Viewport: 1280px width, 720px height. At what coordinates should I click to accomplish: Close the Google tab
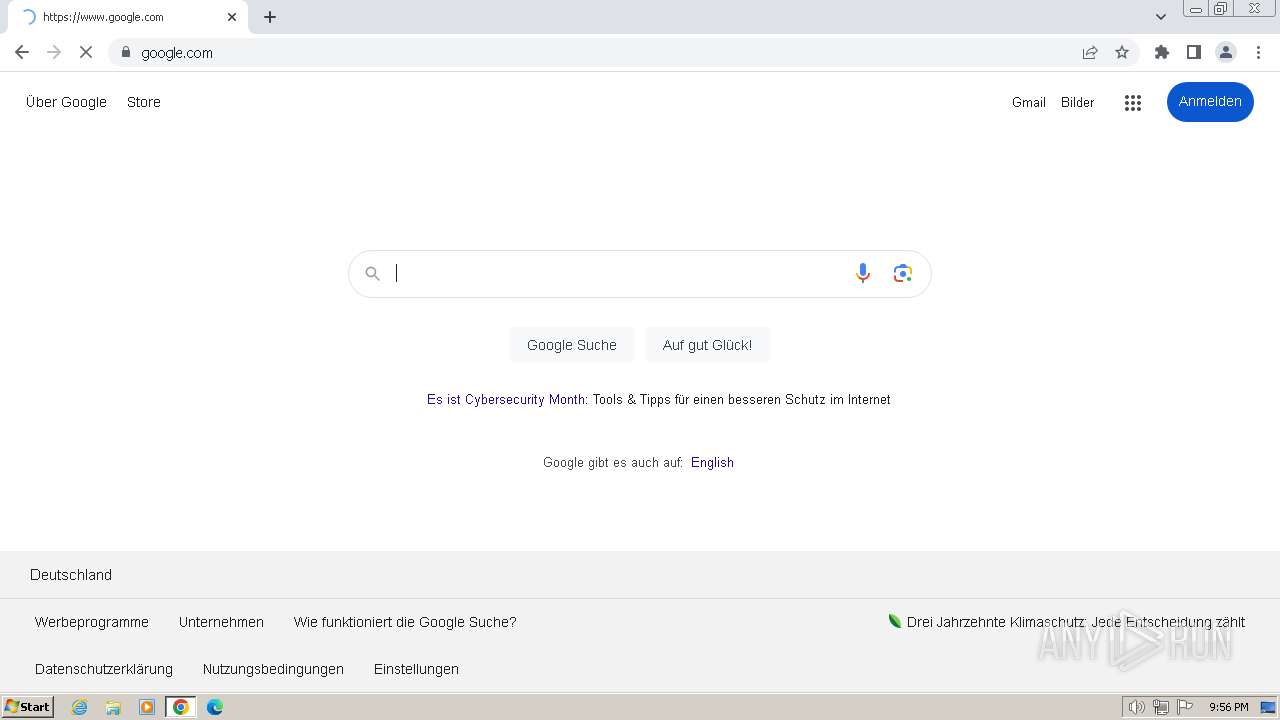(232, 17)
